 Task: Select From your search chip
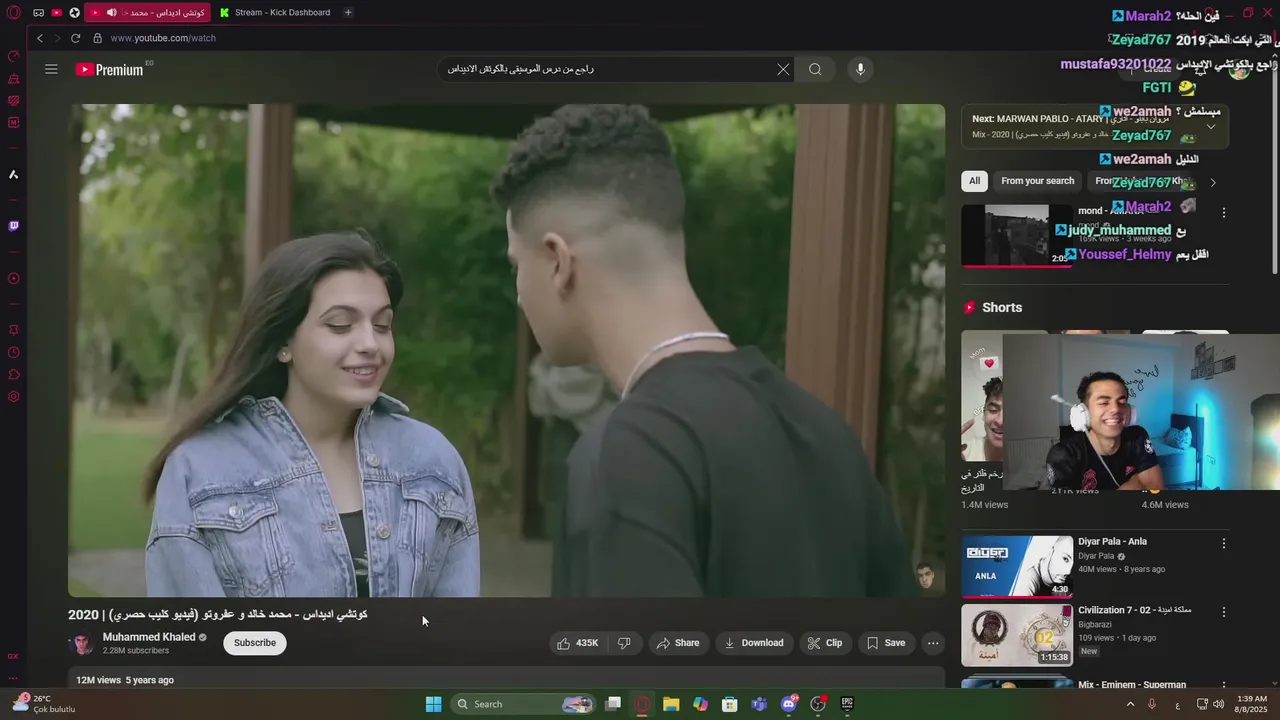pyautogui.click(x=1037, y=181)
